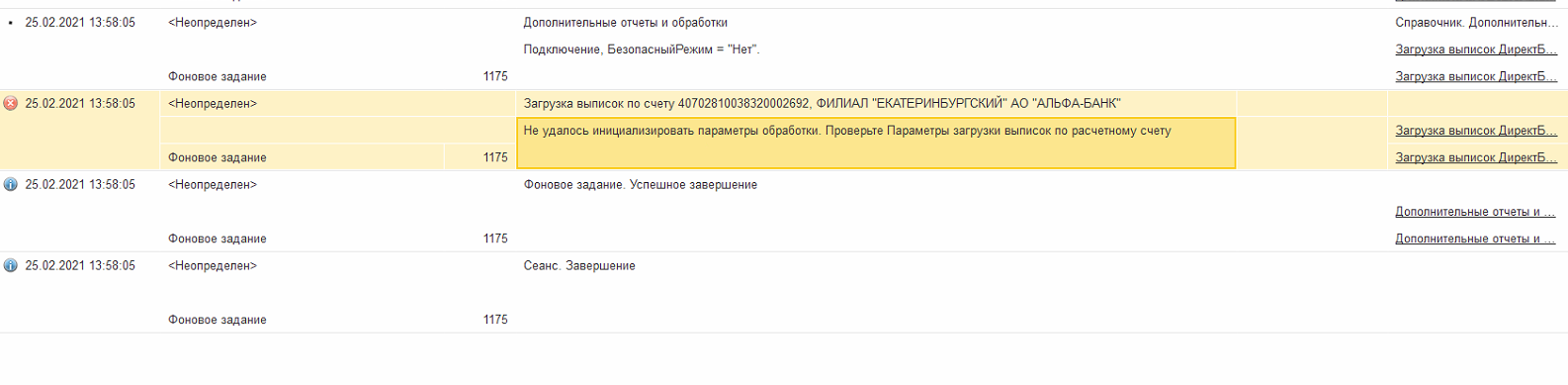Click the <Неопределен> user cell in the error row
The width and height of the screenshot is (1568, 385).
(213, 104)
